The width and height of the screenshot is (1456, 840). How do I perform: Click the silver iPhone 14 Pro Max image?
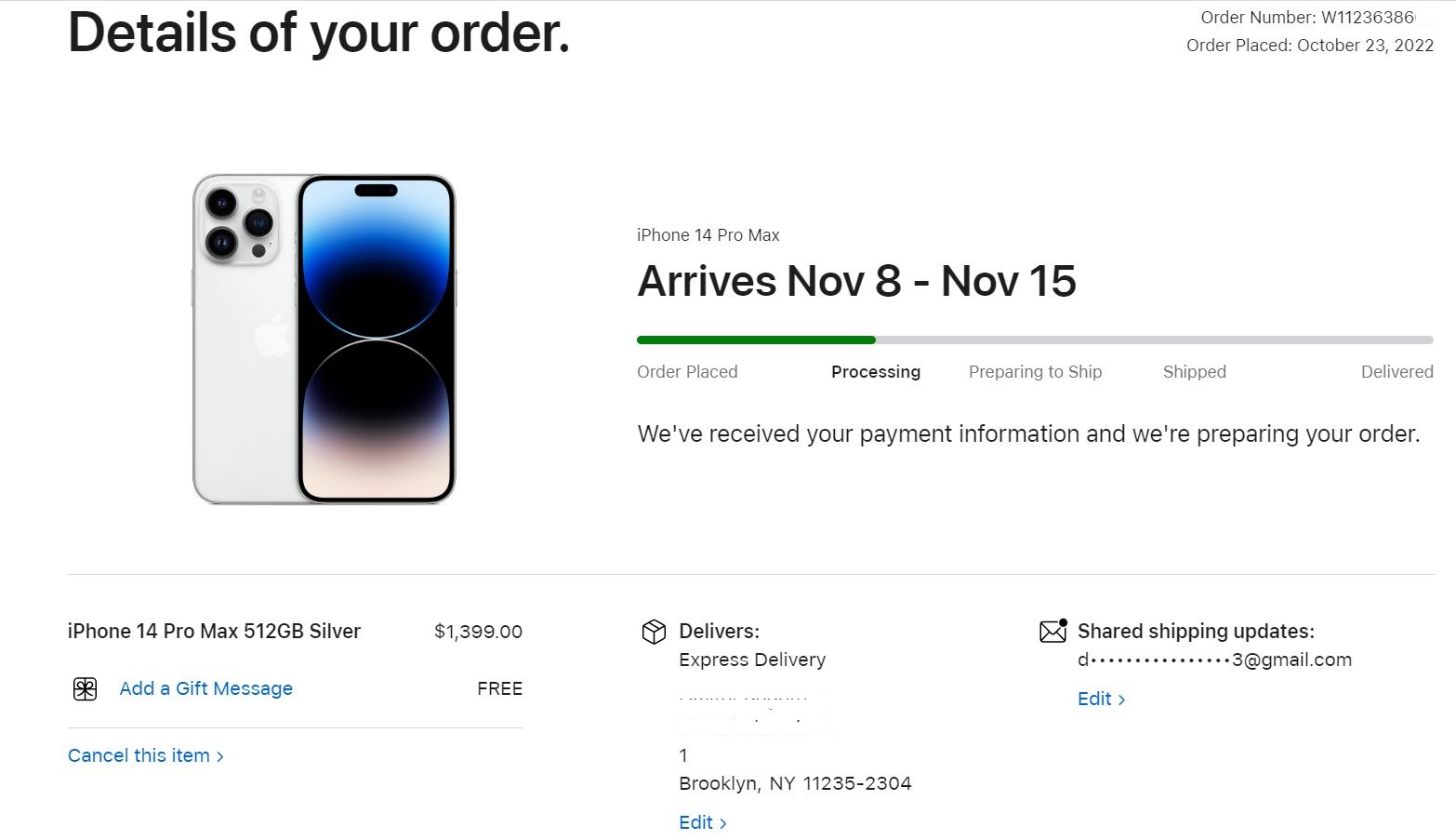tap(324, 340)
